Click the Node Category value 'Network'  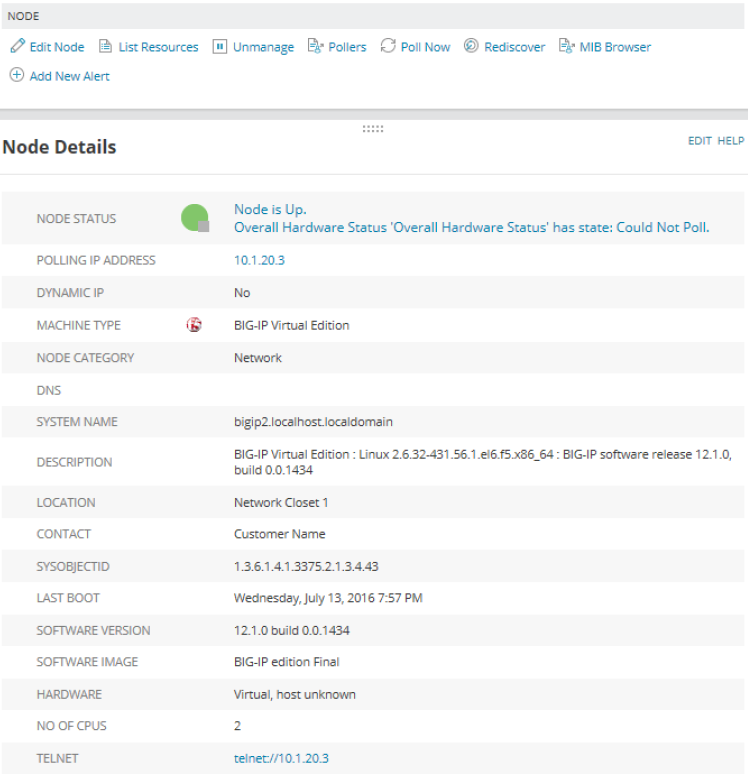click(258, 358)
